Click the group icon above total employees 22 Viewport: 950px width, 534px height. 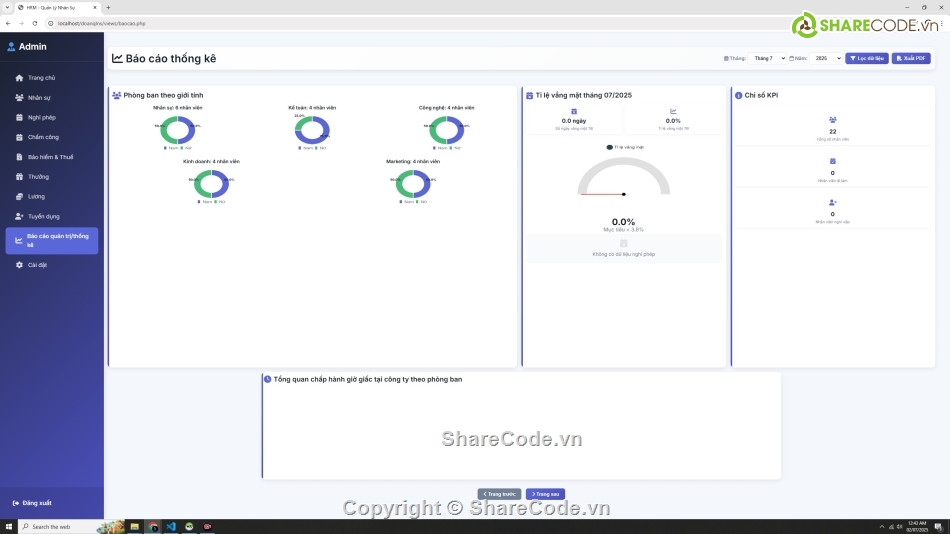coord(832,120)
